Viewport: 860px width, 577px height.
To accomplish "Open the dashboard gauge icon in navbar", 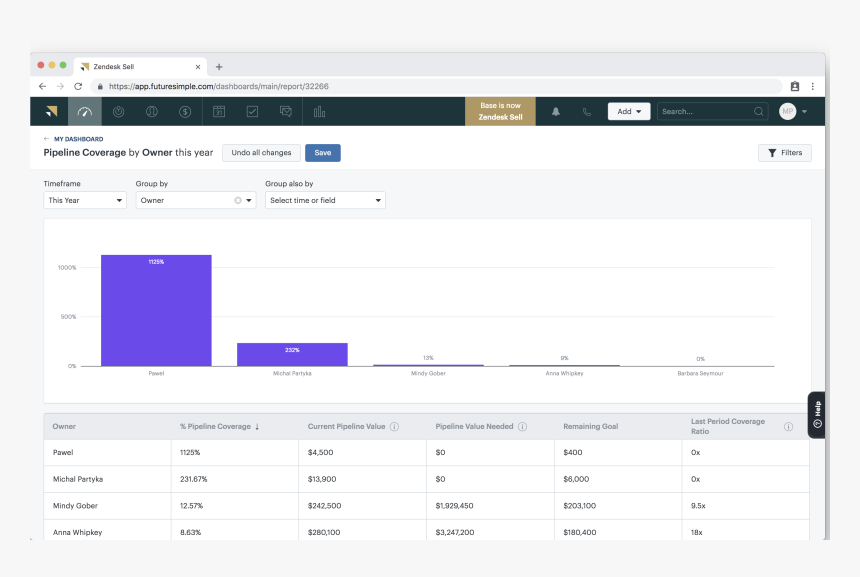I will click(x=85, y=112).
